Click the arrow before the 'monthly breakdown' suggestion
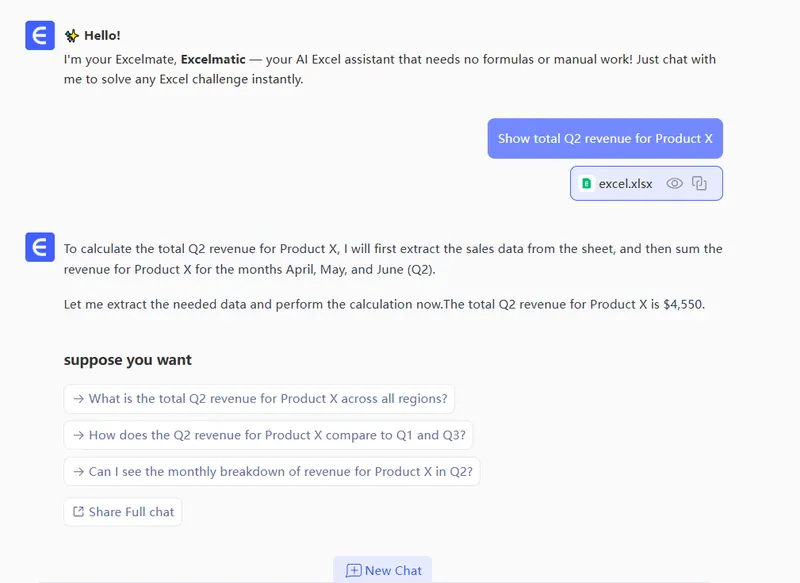800x583 pixels. coord(78,472)
